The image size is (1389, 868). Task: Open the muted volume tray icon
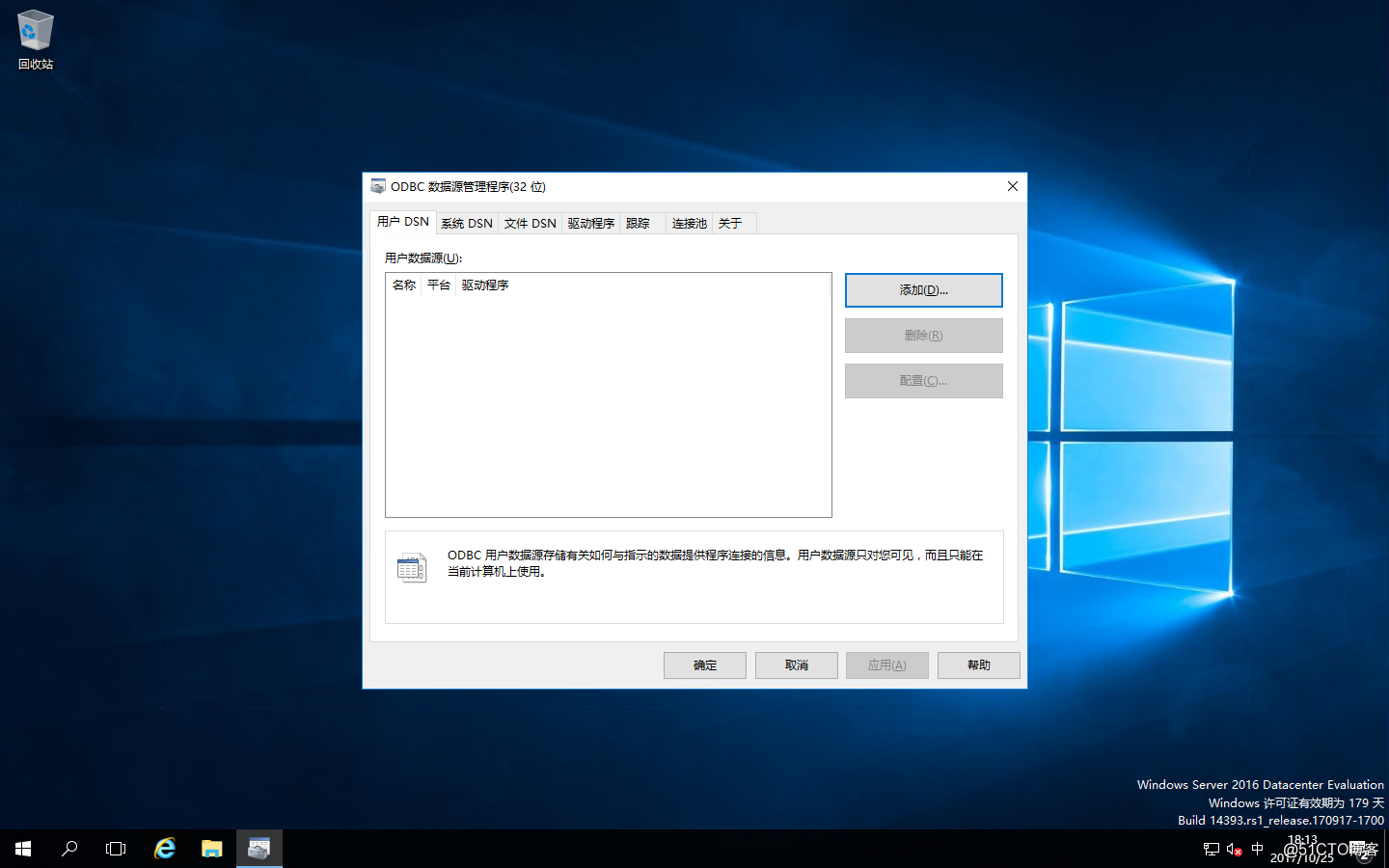(1234, 849)
